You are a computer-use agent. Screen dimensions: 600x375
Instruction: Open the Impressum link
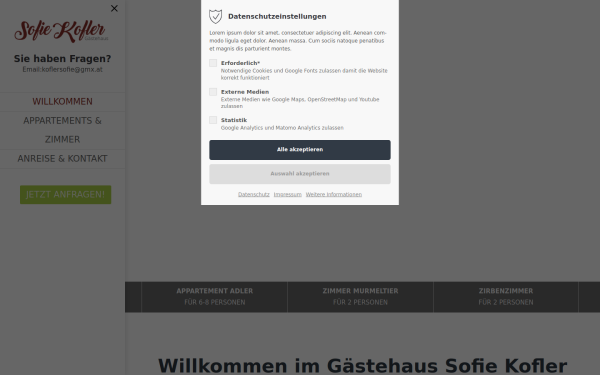(x=288, y=194)
